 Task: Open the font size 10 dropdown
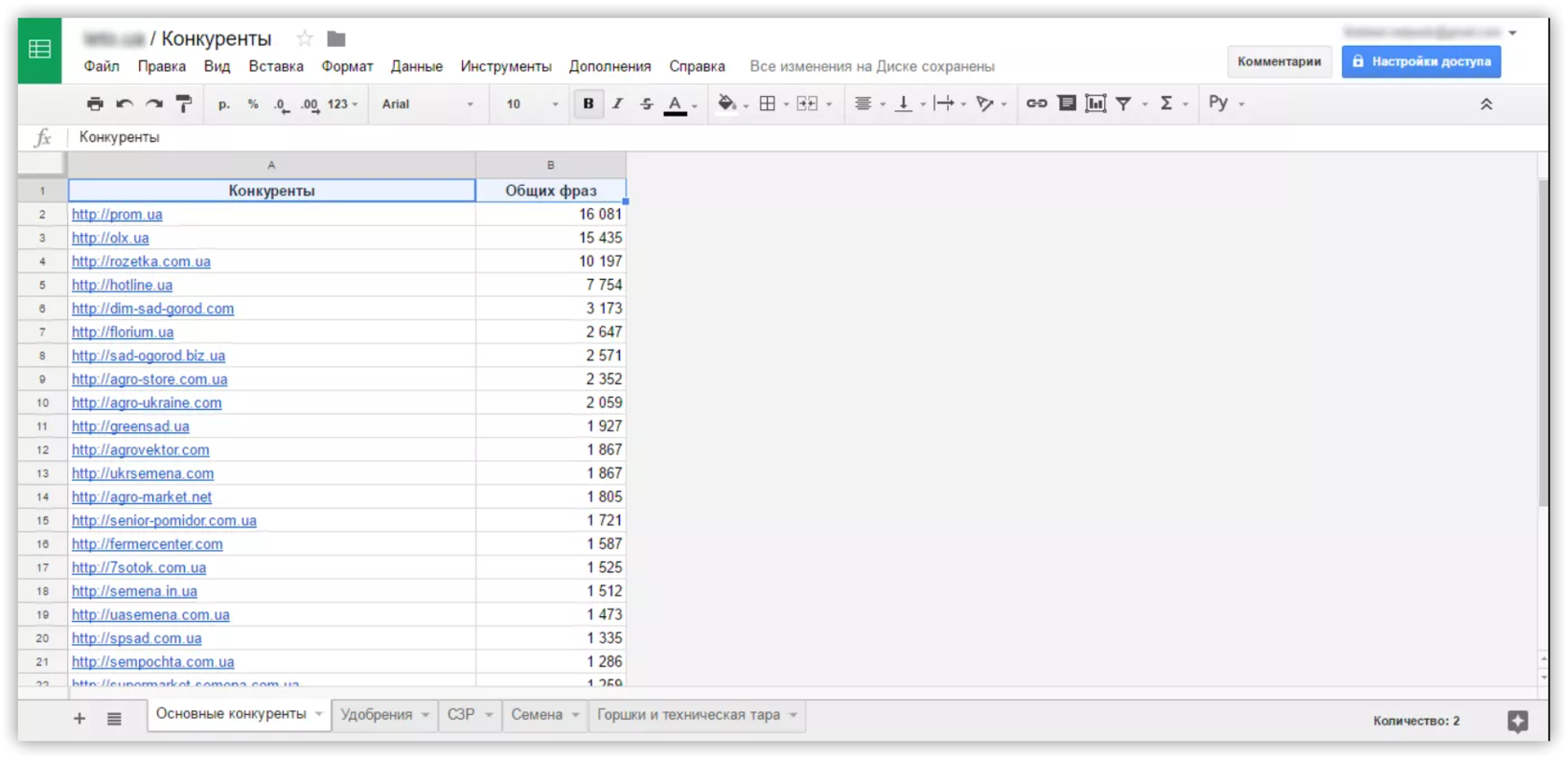(532, 104)
